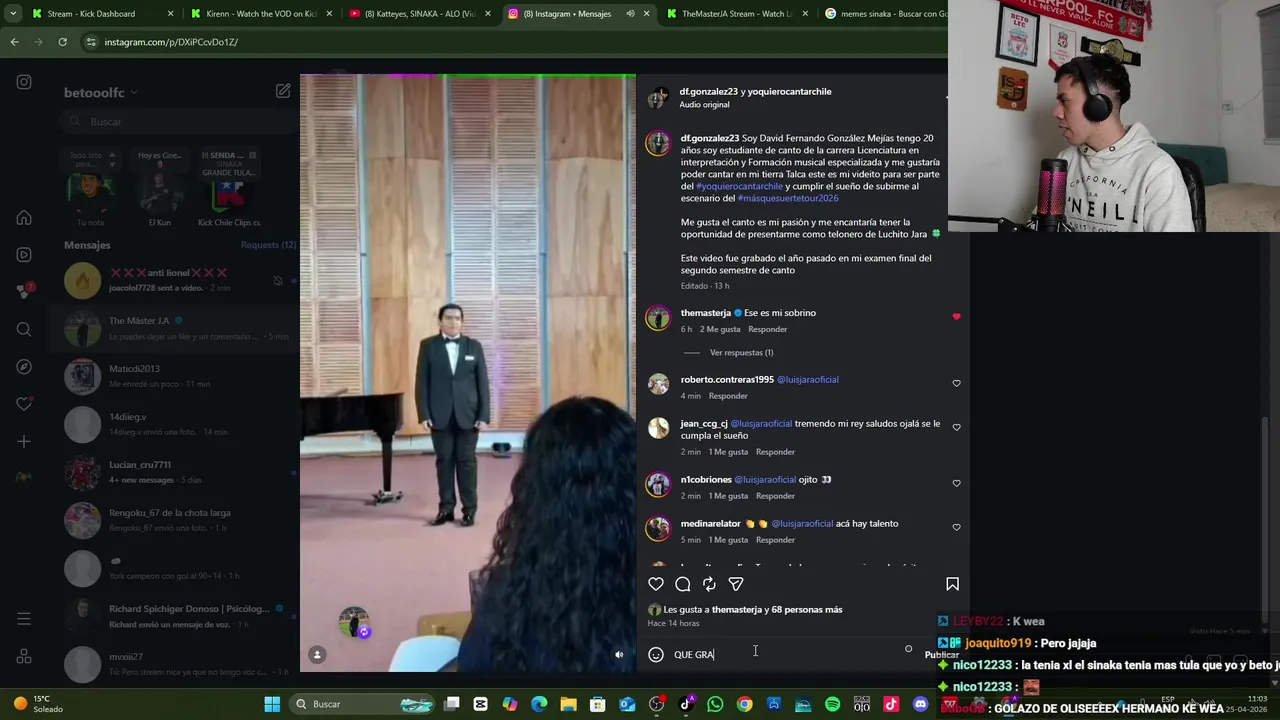1280x720 pixels.
Task: Click the tagged-people icon on the video
Action: (x=317, y=655)
